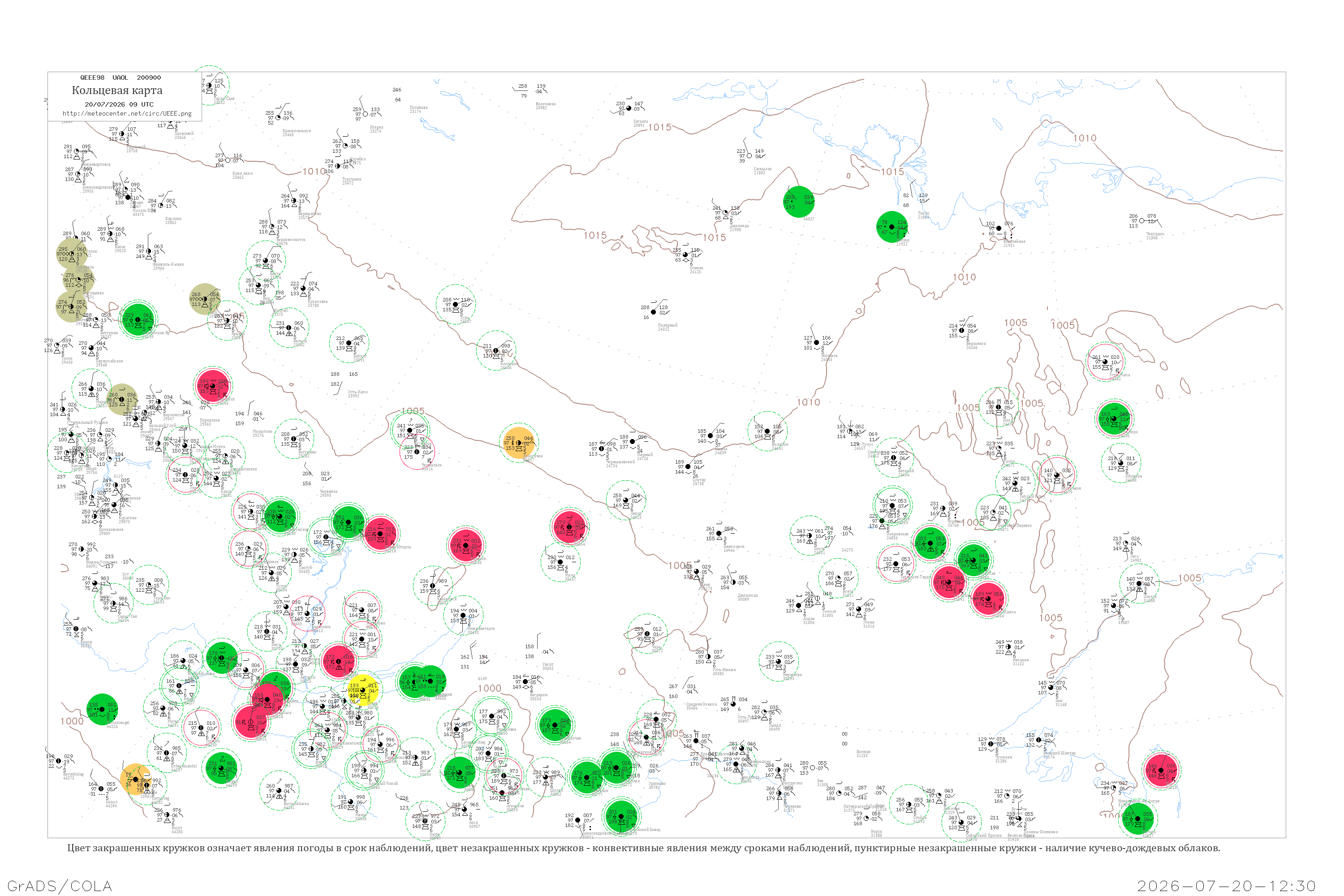Click the 'Красноселькуп' station name
Image resolution: width=1344 pixels, height=896 pixels.
[297, 131]
